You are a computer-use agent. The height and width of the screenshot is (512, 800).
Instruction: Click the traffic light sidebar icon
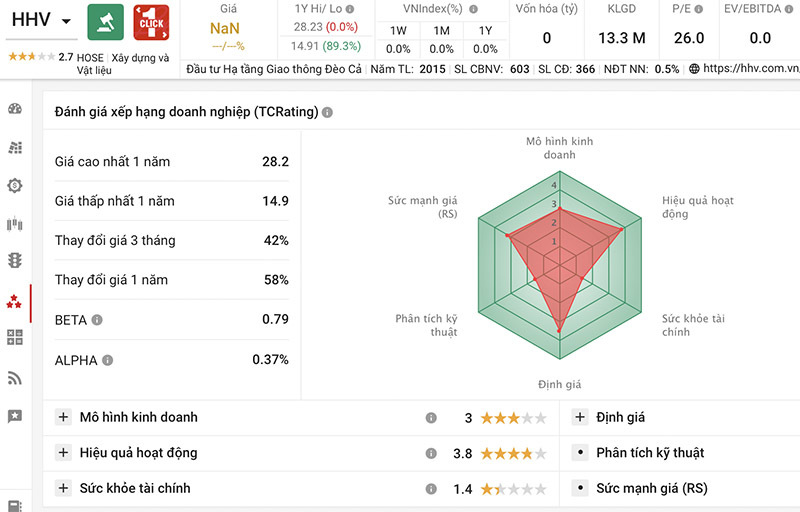click(15, 261)
